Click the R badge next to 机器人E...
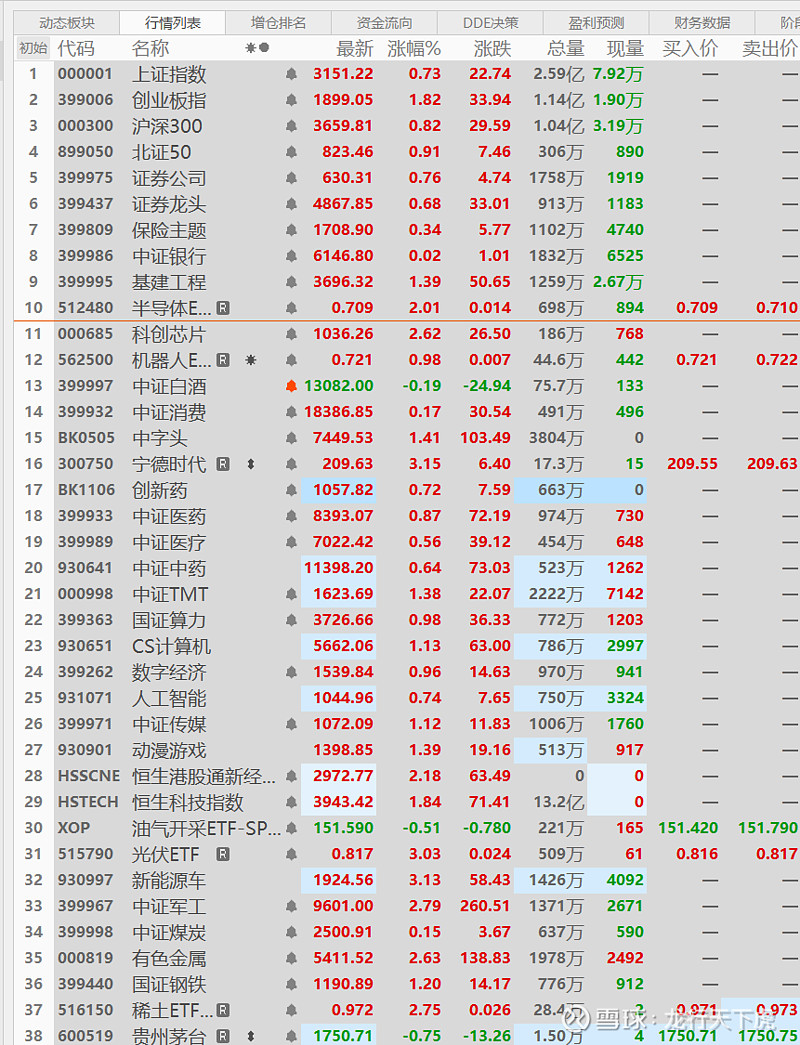 click(223, 360)
